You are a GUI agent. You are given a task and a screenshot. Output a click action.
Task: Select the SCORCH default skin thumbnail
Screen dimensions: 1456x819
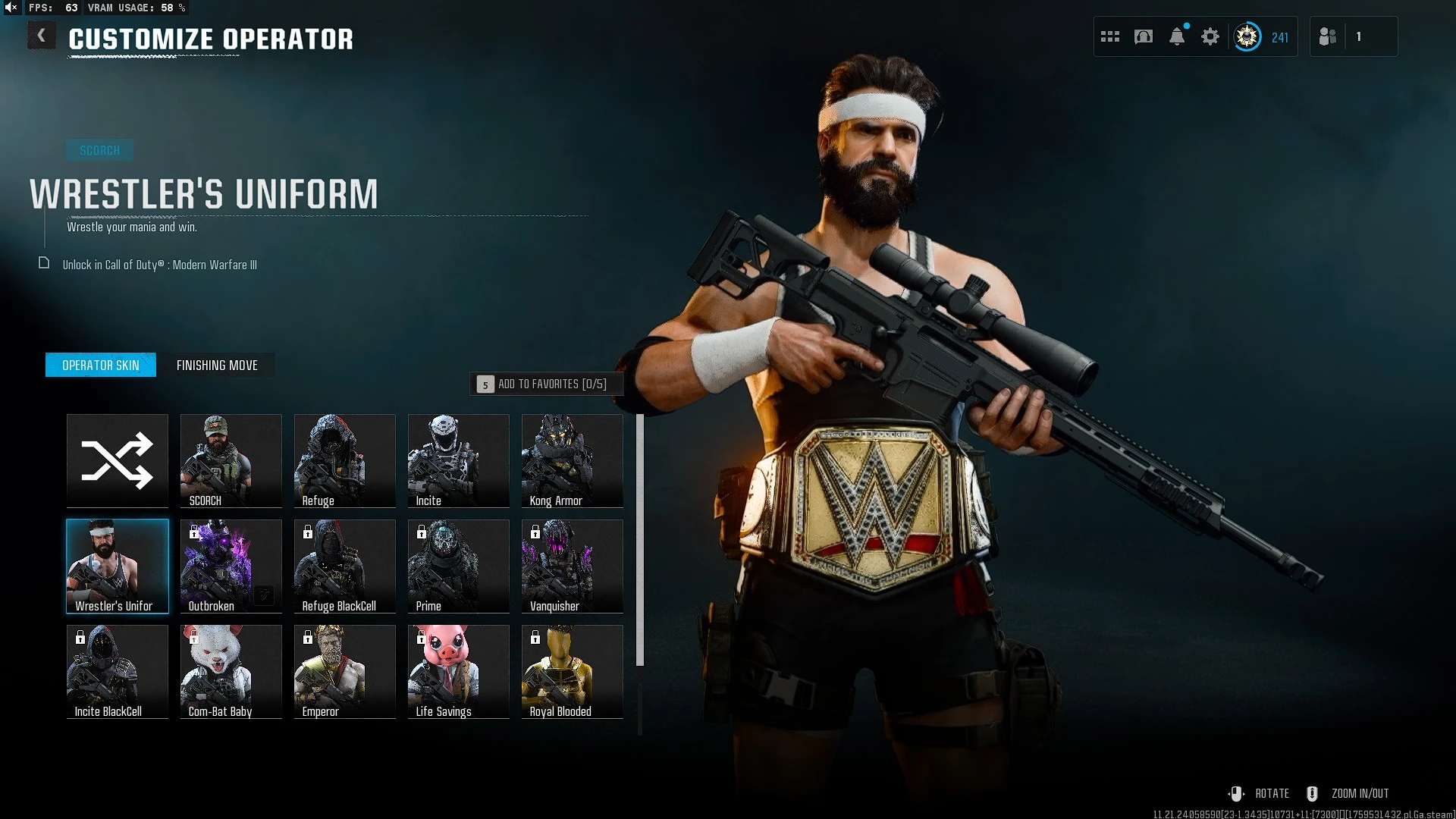click(231, 460)
